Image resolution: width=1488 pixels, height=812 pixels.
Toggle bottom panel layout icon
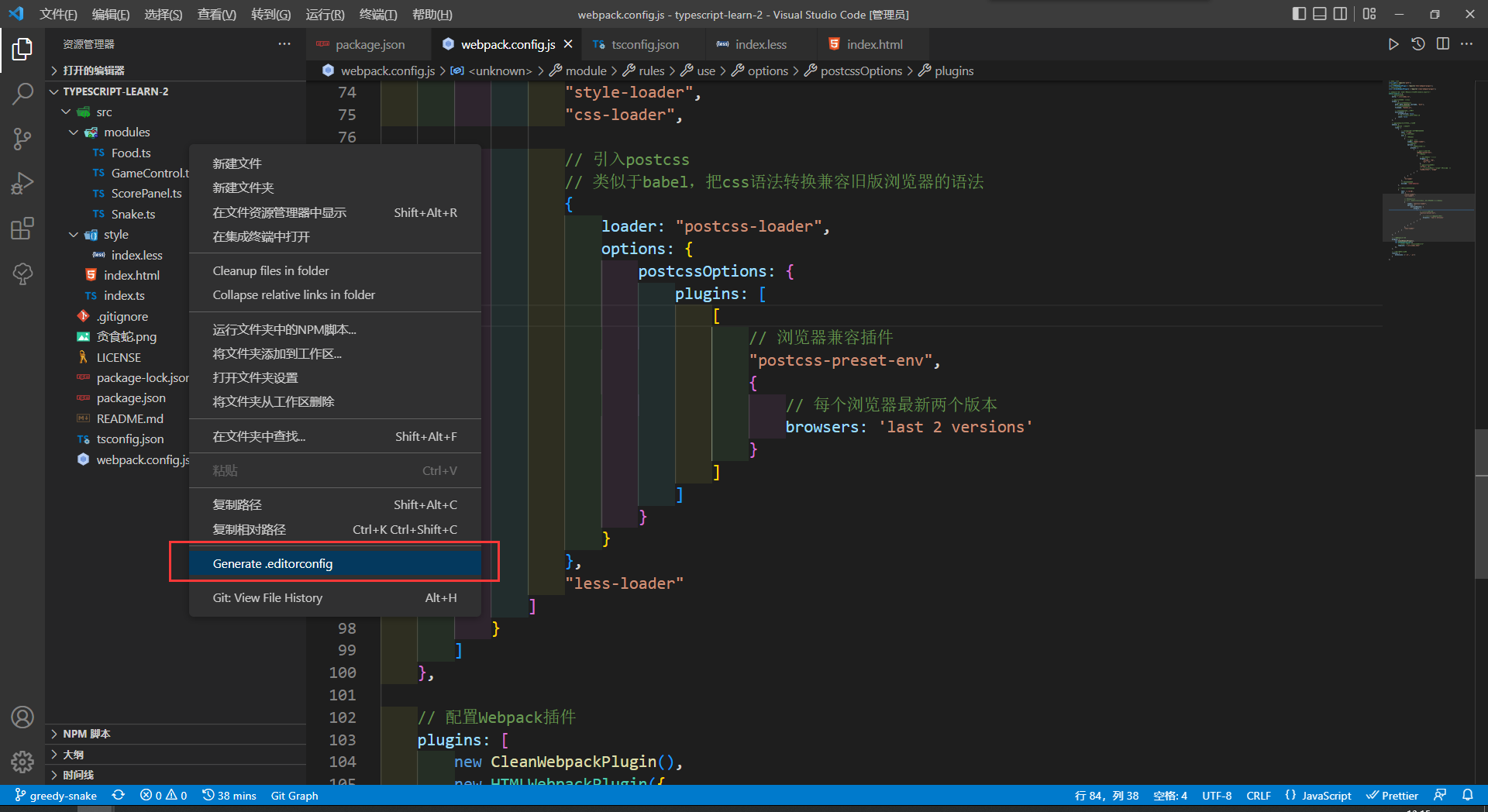click(x=1320, y=14)
